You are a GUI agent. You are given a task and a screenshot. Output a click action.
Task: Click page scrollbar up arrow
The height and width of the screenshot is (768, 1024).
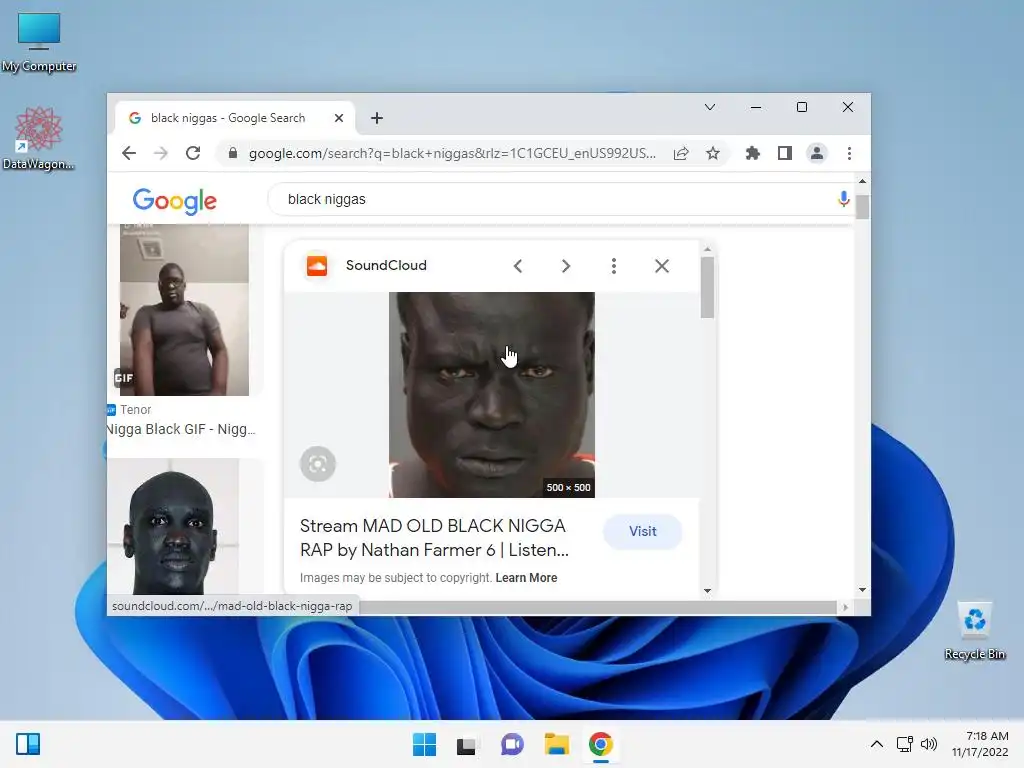coord(863,181)
